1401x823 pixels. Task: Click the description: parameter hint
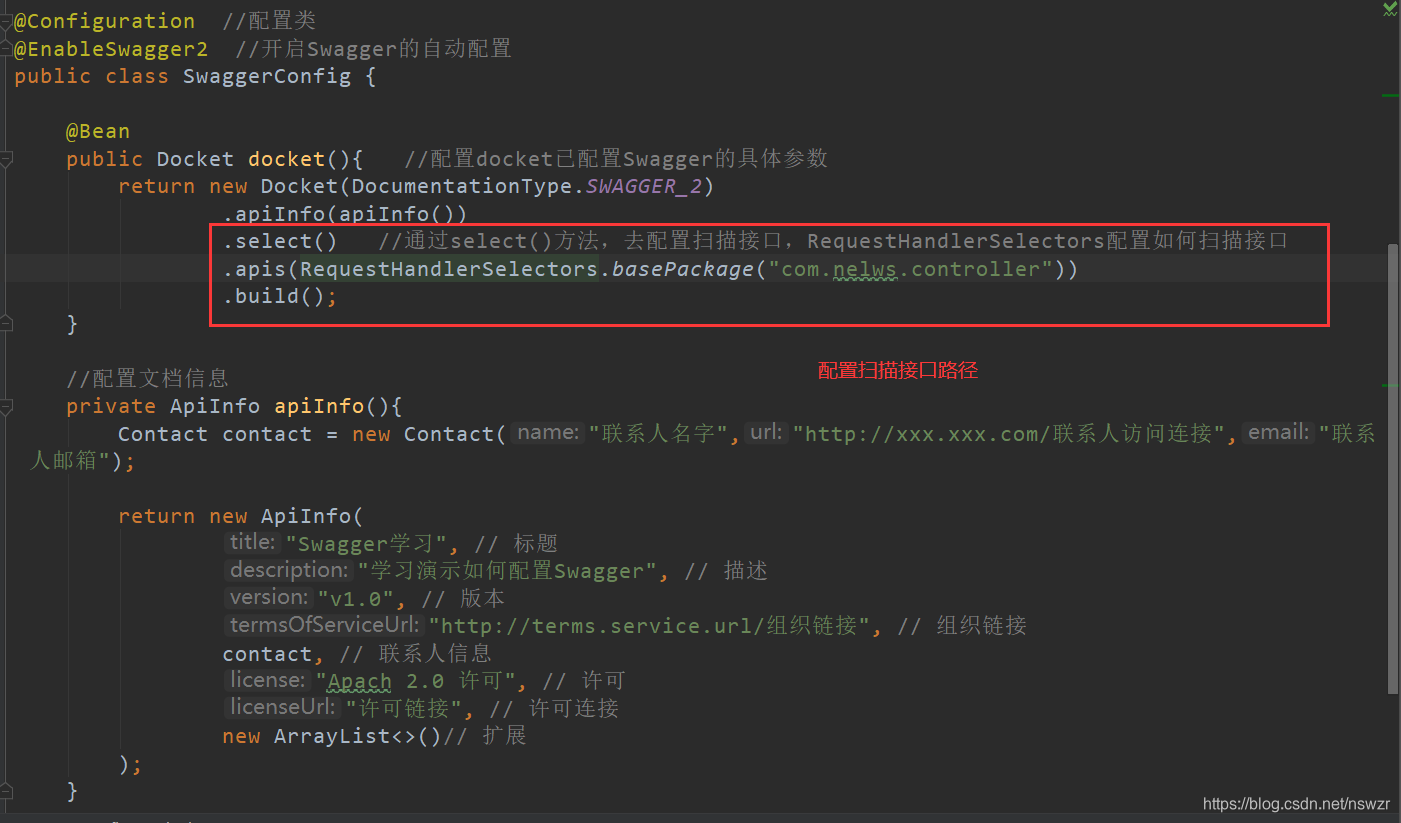(289, 569)
